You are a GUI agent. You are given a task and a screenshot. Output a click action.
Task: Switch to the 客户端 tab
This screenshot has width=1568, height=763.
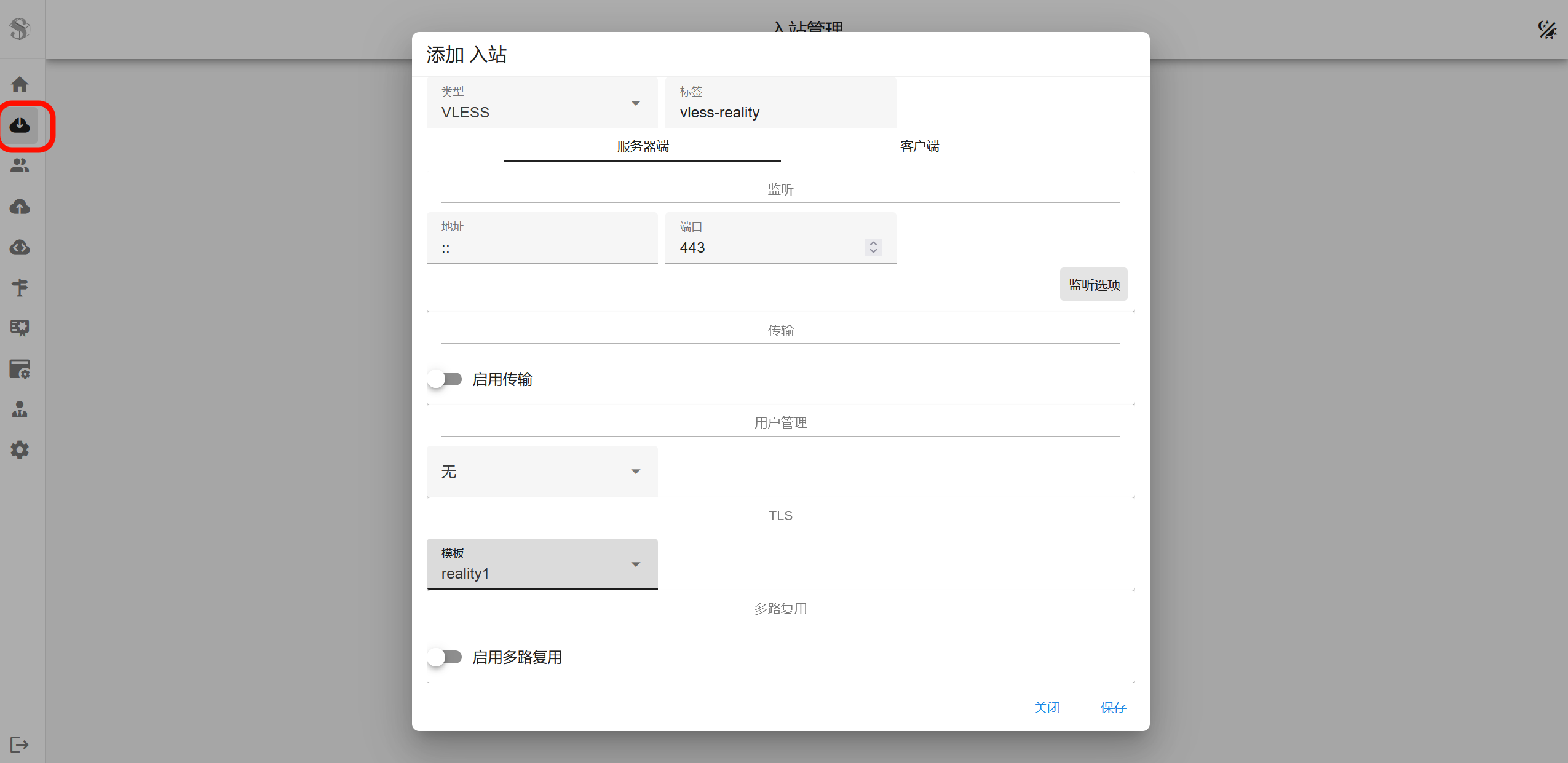(919, 146)
